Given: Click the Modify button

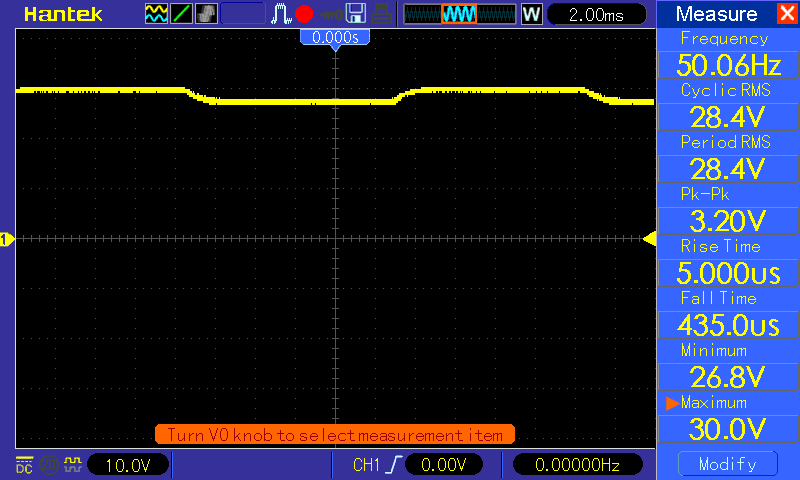Looking at the screenshot, I should 728,464.
